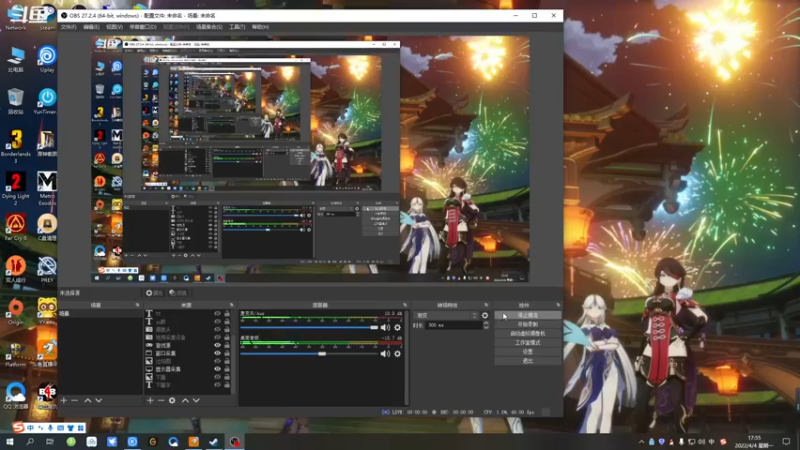Toggle lock on 窗口采集 source
The width and height of the screenshot is (800, 450).
(227, 353)
